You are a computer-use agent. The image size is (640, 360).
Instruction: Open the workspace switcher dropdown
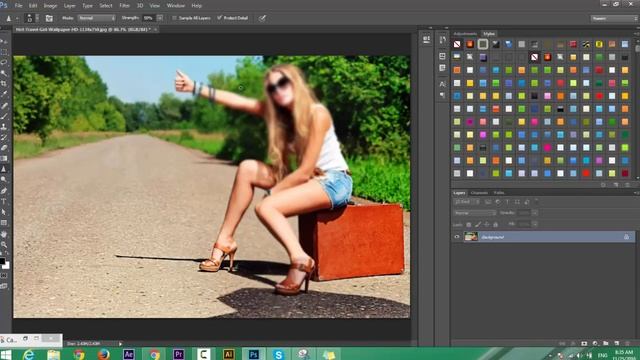pyautogui.click(x=613, y=18)
